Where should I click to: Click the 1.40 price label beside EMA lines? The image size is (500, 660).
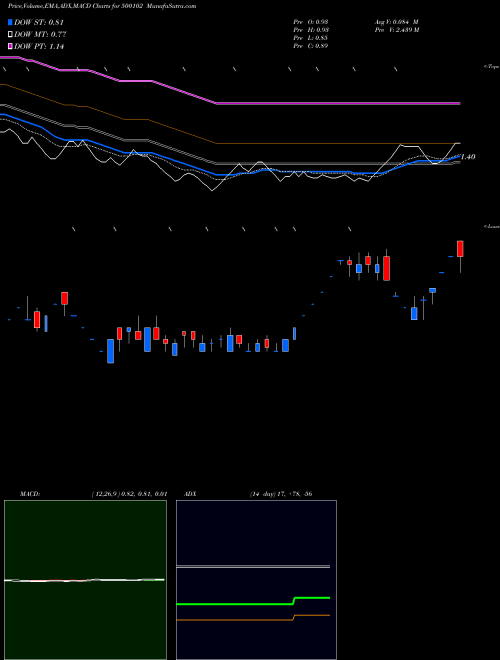[468, 157]
